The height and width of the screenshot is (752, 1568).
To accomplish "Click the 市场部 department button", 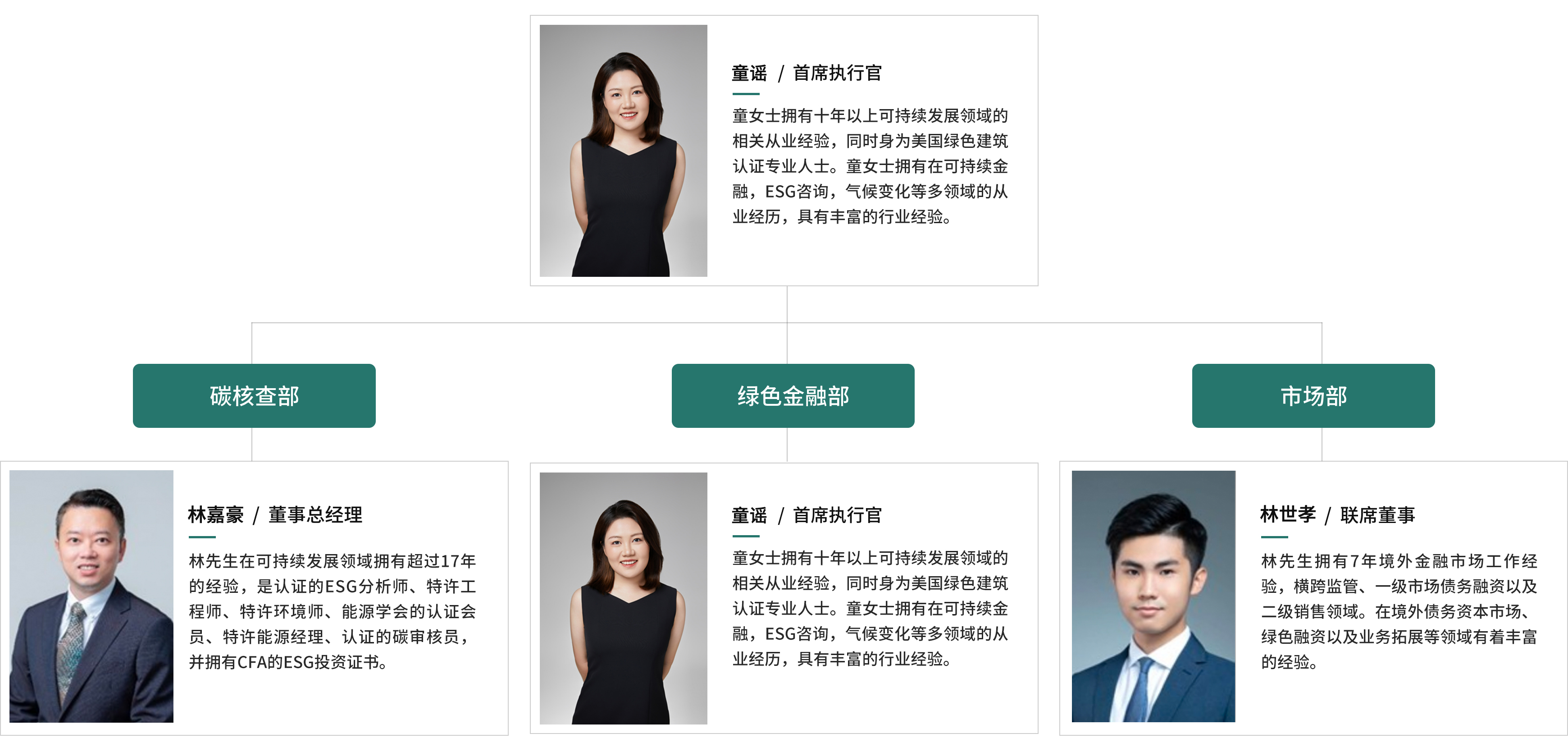I will pyautogui.click(x=1313, y=396).
